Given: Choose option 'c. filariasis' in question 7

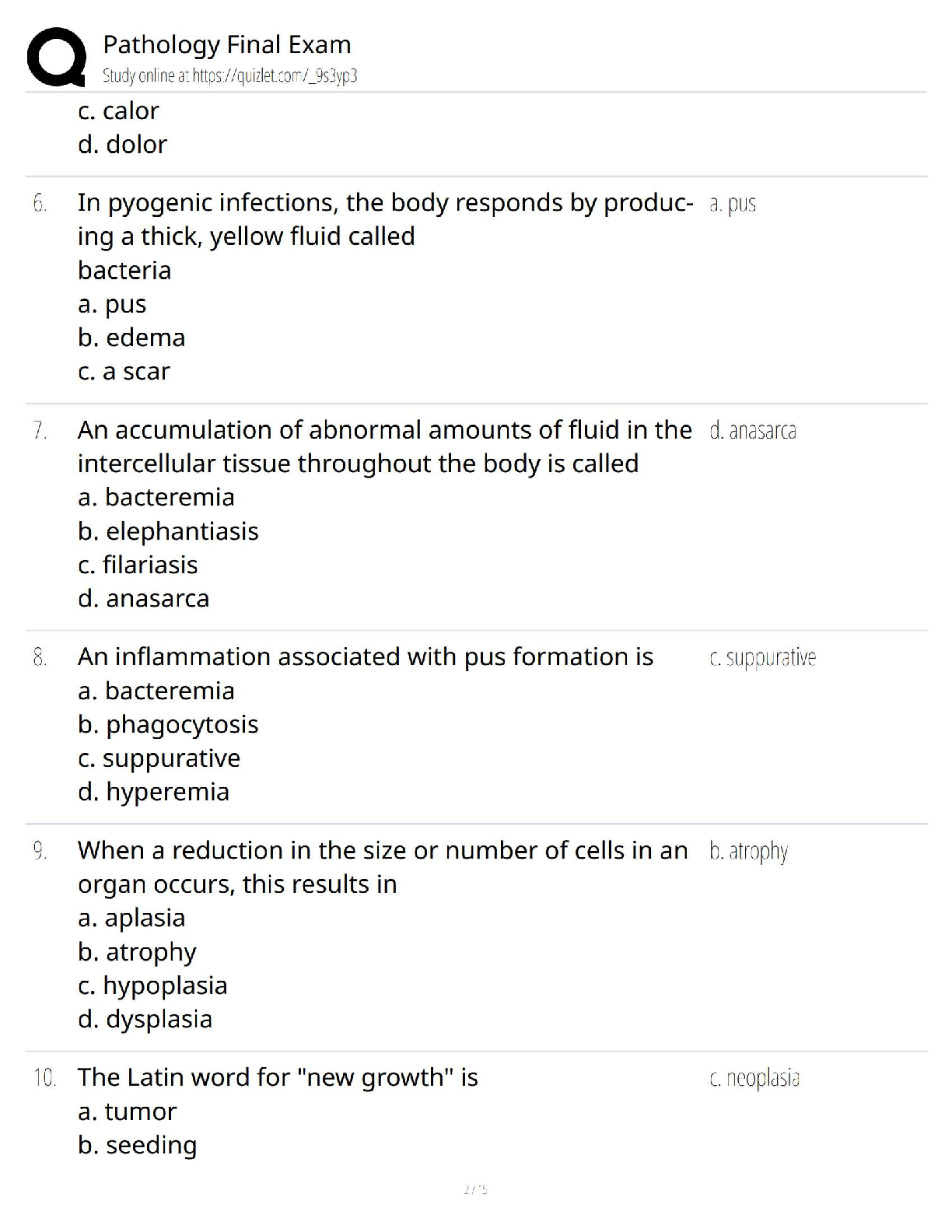Looking at the screenshot, I should point(138,565).
